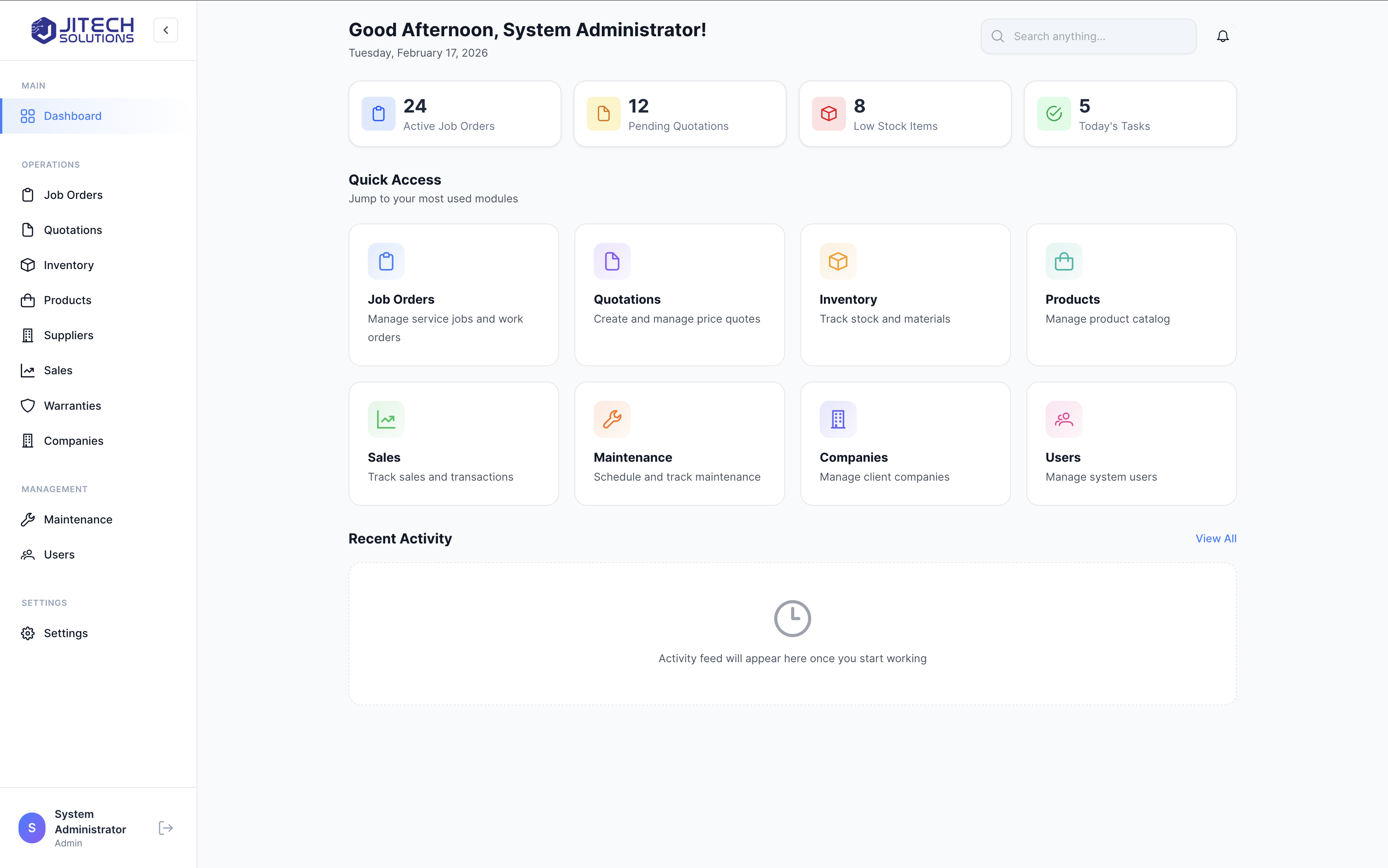Collapse the sidebar with the chevron button

tap(165, 30)
